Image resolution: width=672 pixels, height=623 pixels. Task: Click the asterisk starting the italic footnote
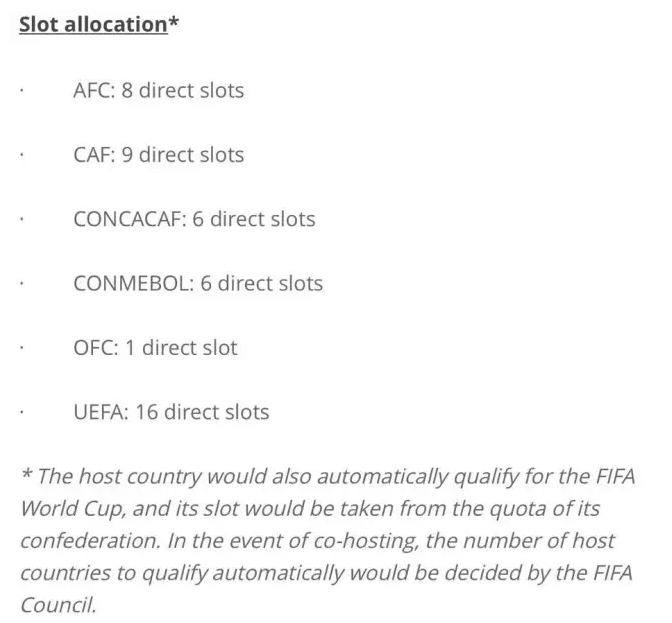click(x=25, y=473)
